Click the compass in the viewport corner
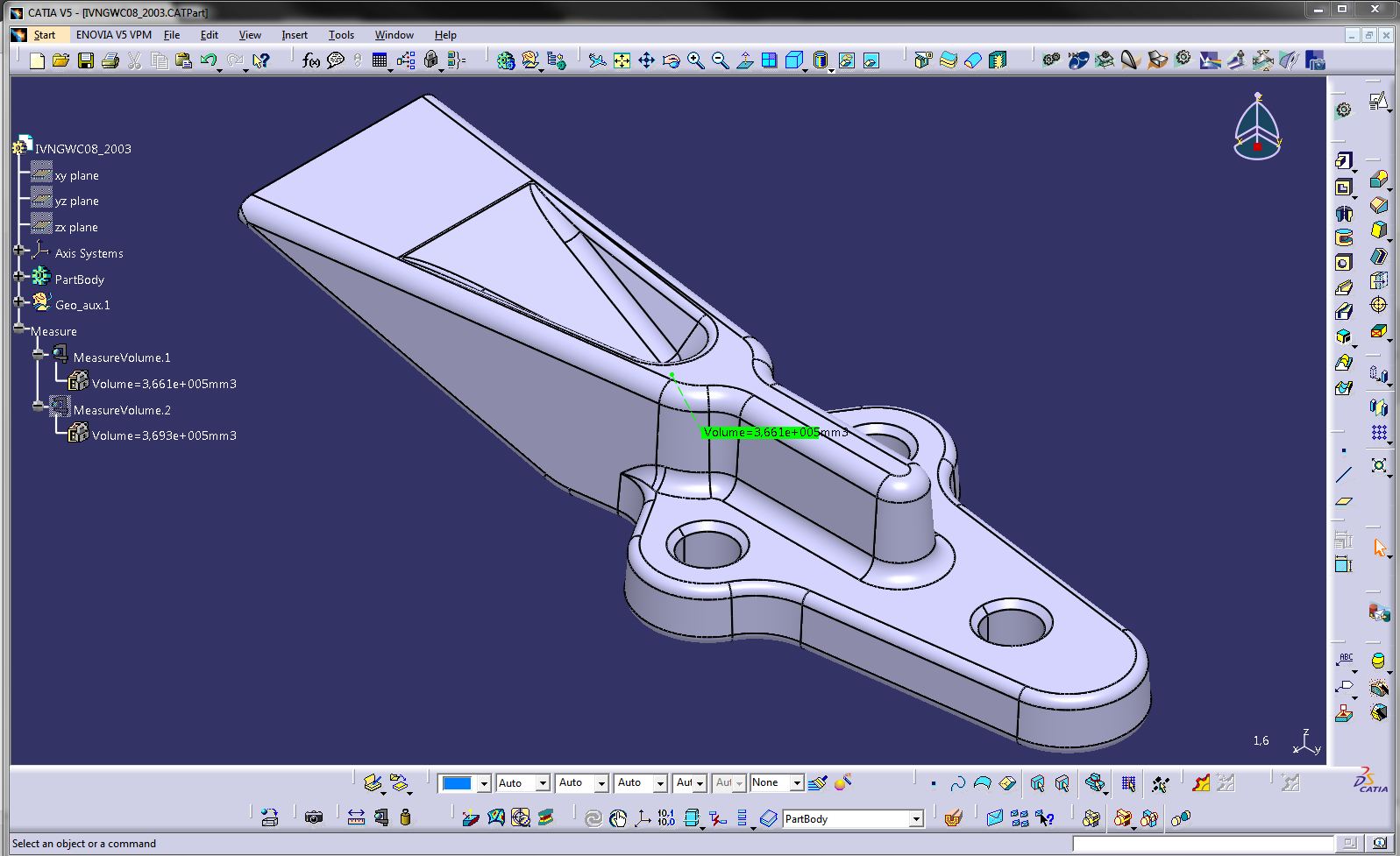Screen dimensions: 1400x856 1257,127
